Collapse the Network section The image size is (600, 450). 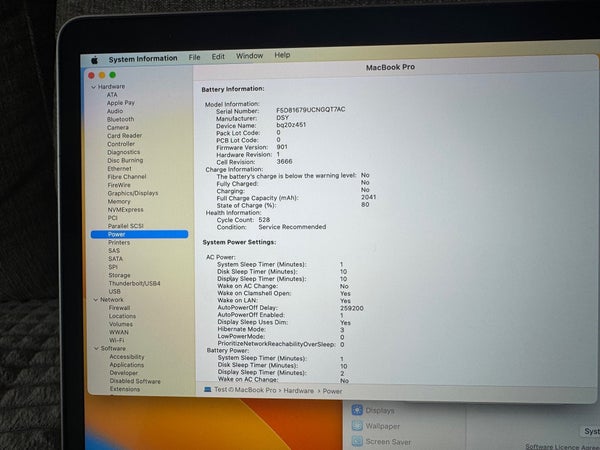pyautogui.click(x=96, y=300)
